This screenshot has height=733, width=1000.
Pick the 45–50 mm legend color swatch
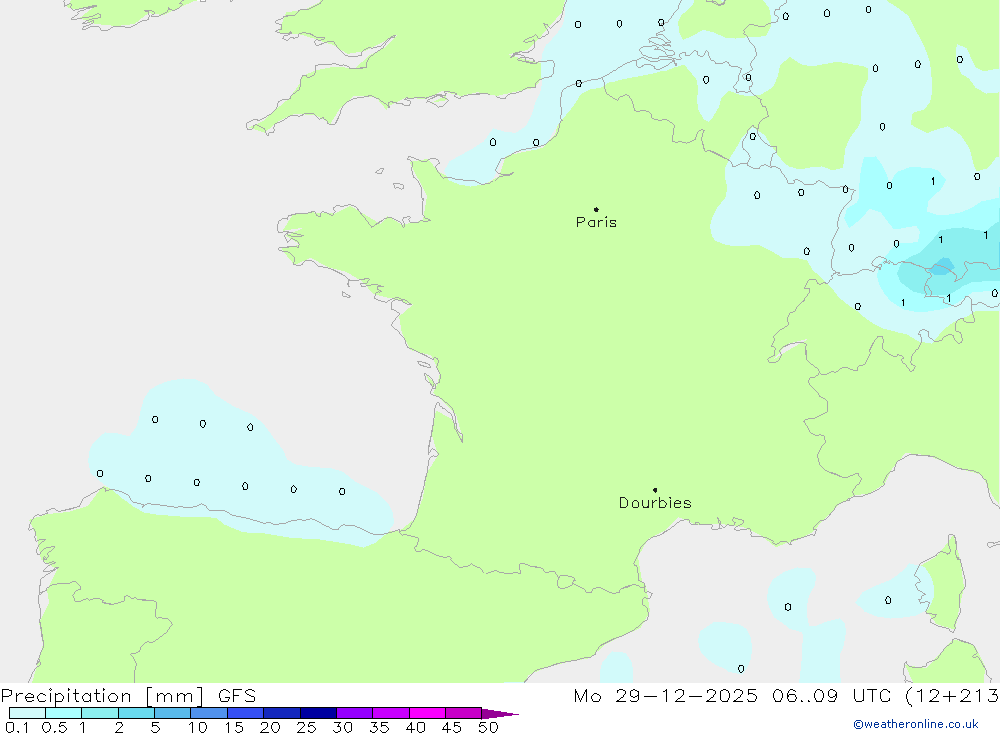tap(464, 713)
